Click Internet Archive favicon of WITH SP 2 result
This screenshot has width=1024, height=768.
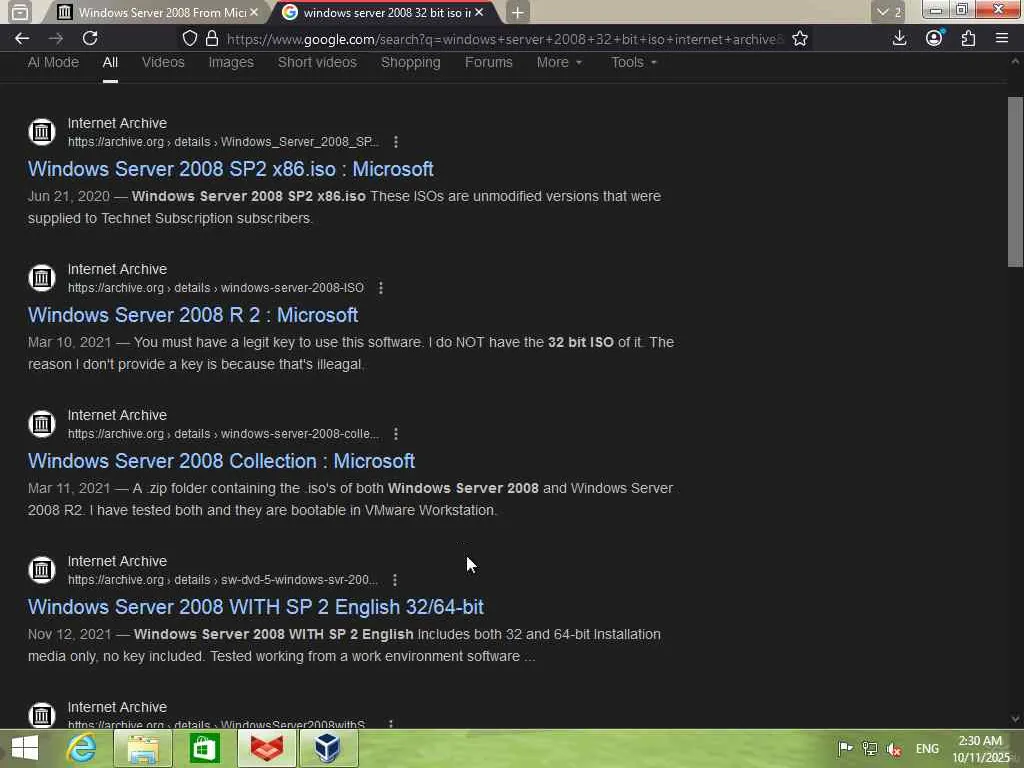tap(42, 570)
